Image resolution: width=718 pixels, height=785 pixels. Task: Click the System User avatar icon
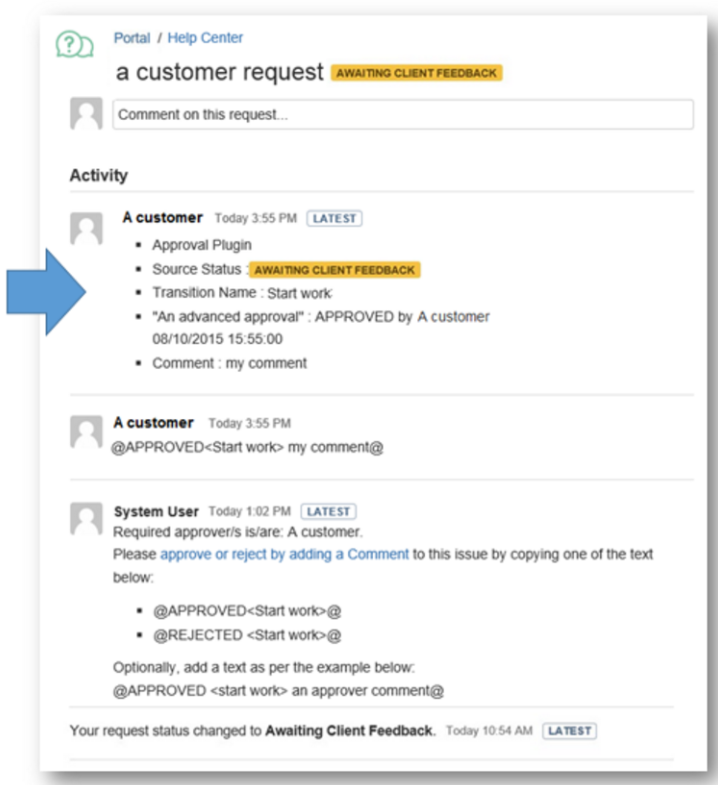click(87, 518)
